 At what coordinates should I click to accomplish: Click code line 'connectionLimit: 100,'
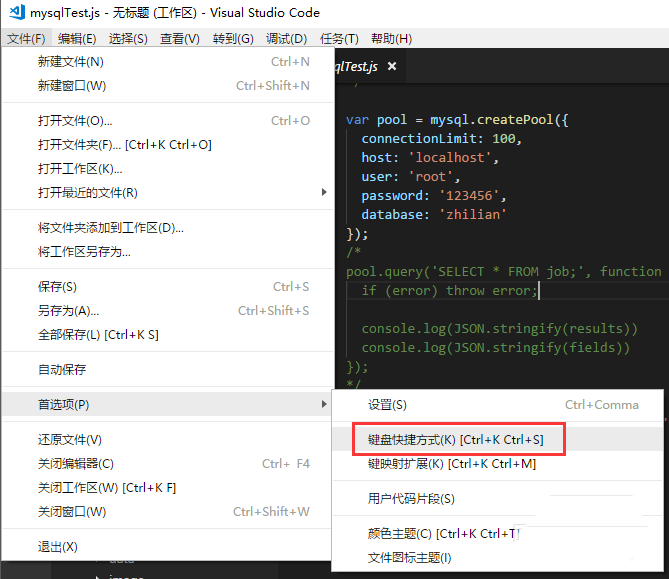[442, 139]
